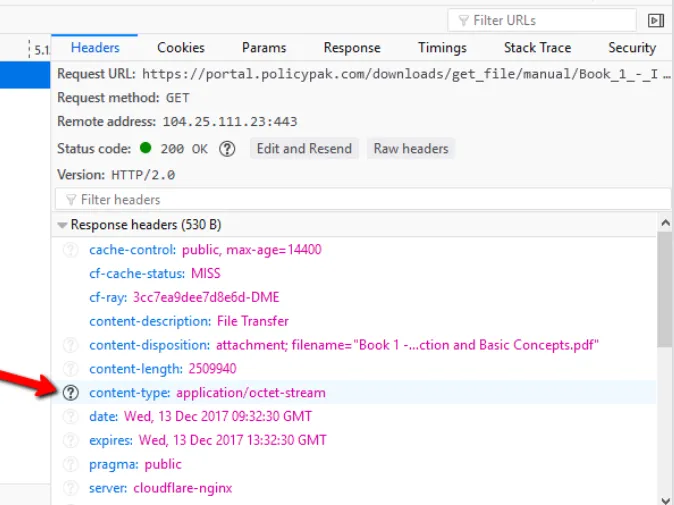Click the headers list scrollbar thumb
Image resolution: width=674 pixels, height=505 pixels.
[665, 289]
